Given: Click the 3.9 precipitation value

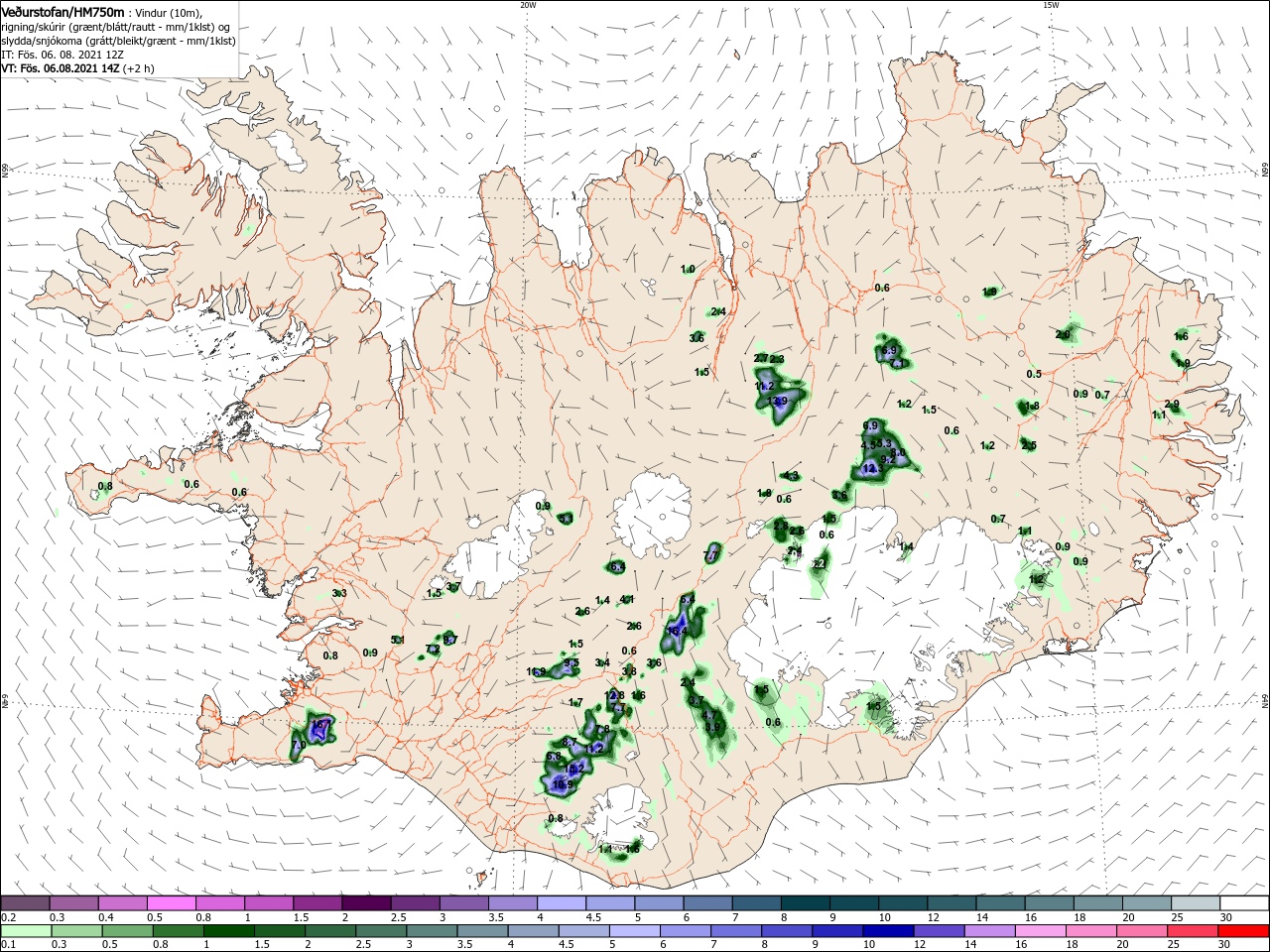Looking at the screenshot, I should (x=711, y=728).
